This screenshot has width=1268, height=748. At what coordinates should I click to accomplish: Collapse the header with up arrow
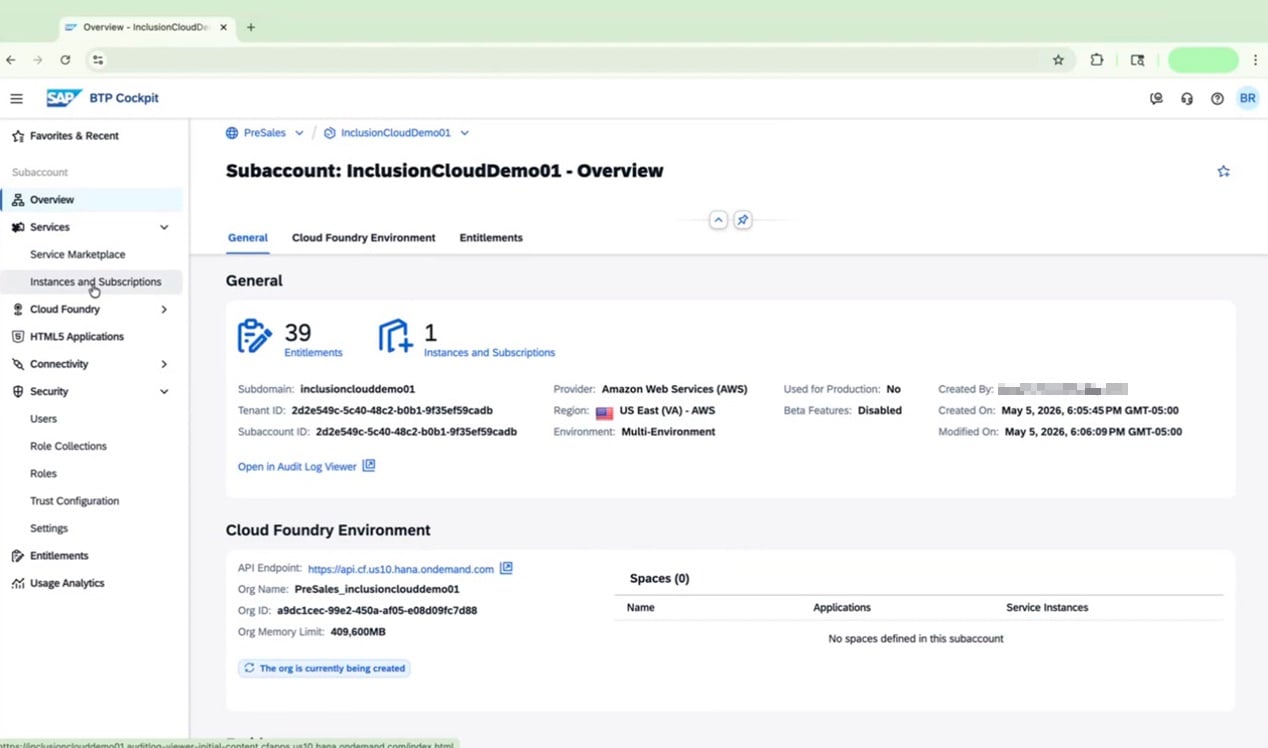[x=718, y=220]
